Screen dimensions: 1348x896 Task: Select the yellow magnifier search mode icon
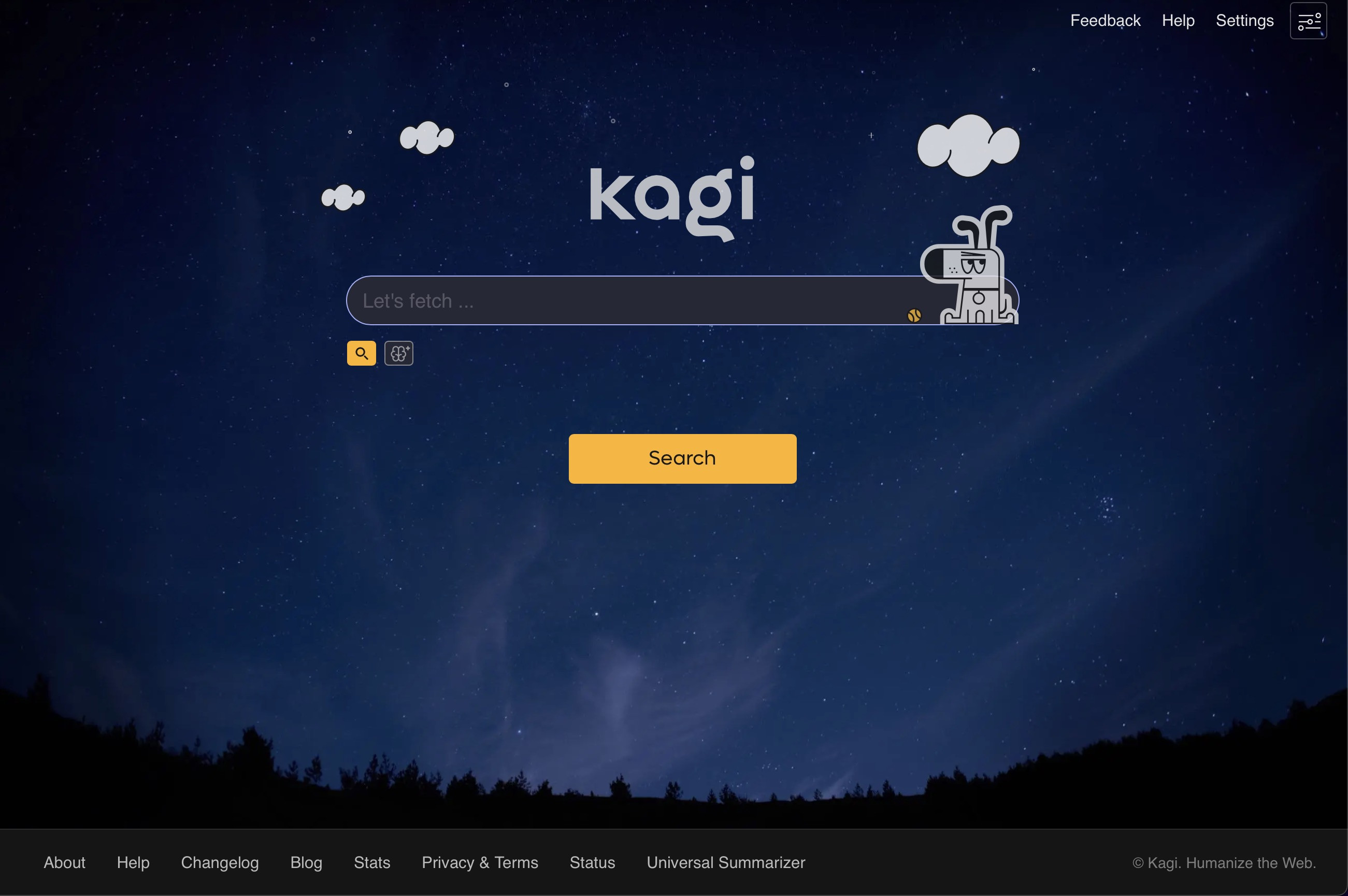361,353
